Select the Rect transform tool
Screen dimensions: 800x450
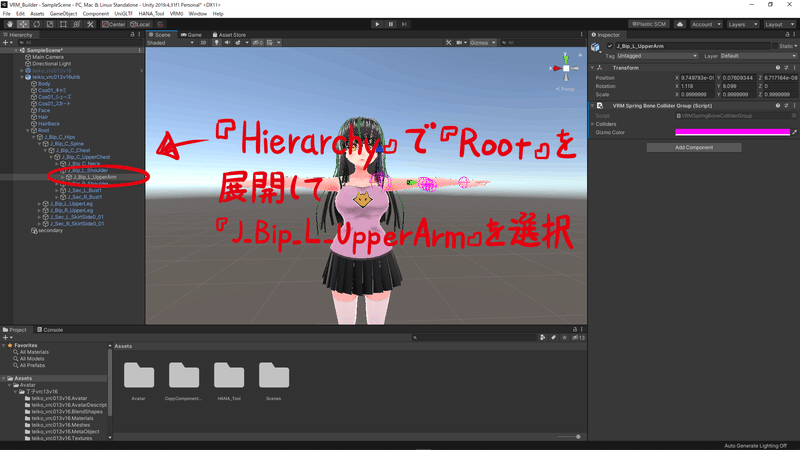[x=63, y=24]
